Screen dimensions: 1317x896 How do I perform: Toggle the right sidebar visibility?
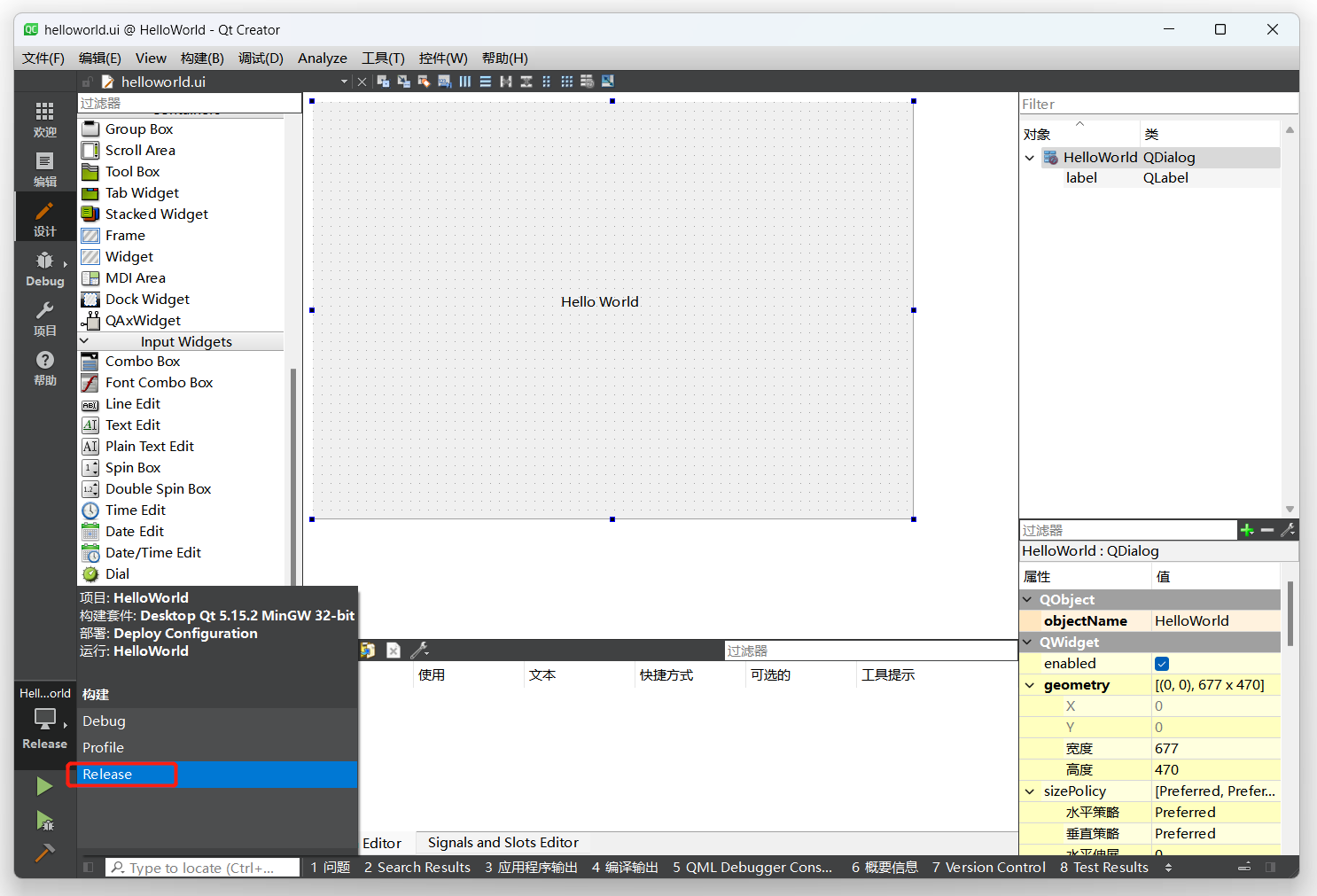click(x=1271, y=868)
